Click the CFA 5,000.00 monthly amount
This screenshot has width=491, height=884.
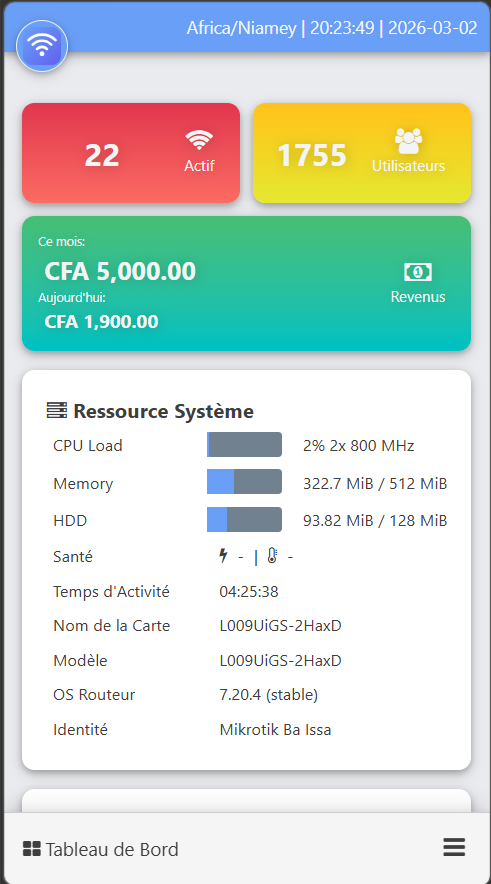[120, 272]
